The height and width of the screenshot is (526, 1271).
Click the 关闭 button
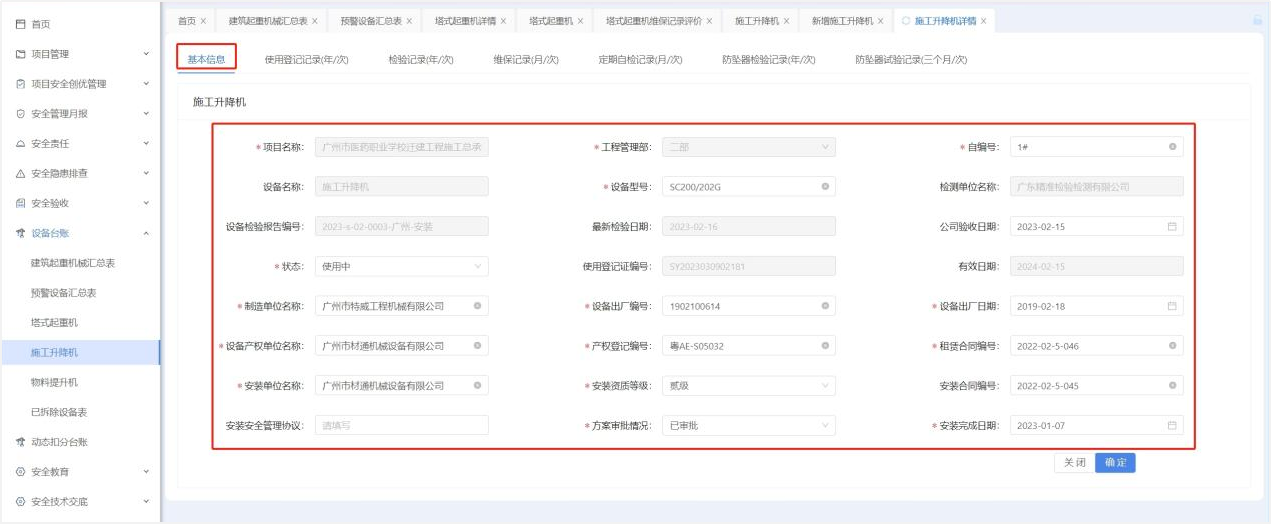pos(1074,463)
